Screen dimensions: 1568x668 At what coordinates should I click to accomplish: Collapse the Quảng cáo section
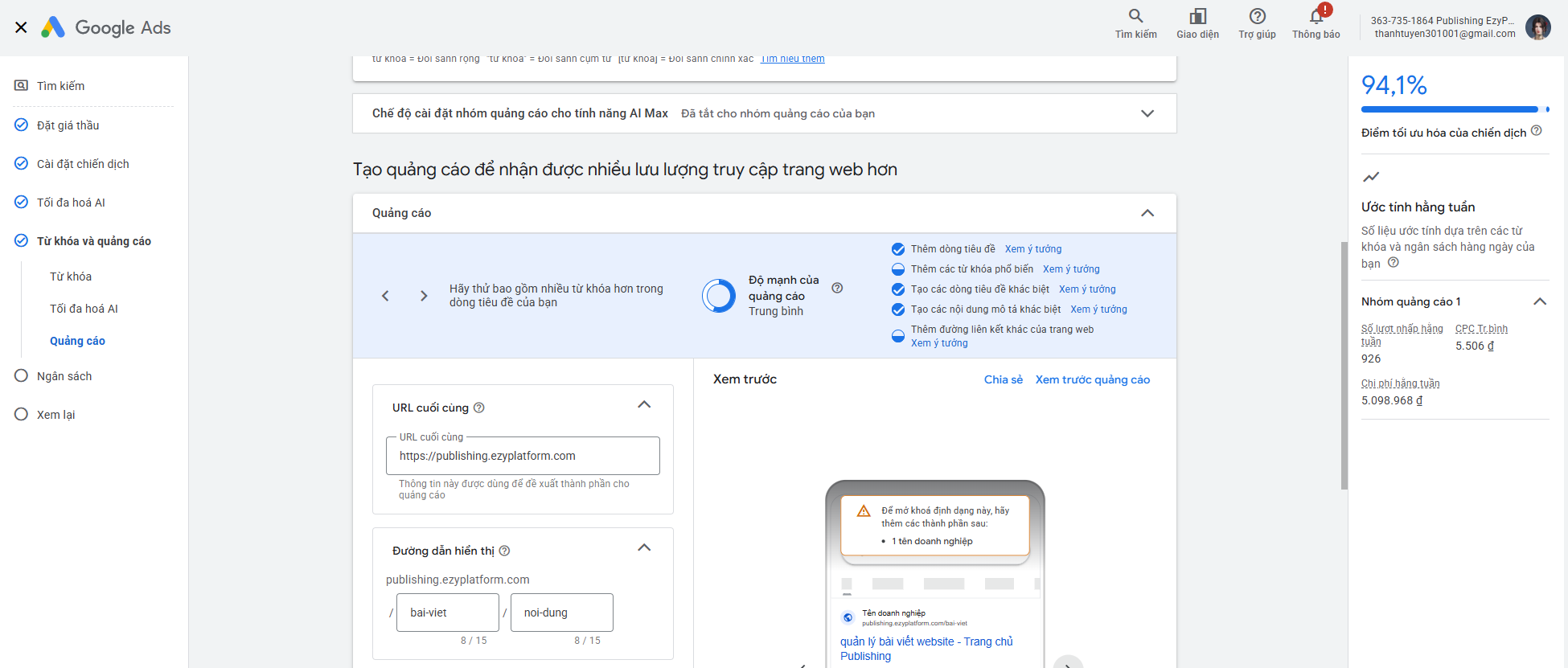1147,213
